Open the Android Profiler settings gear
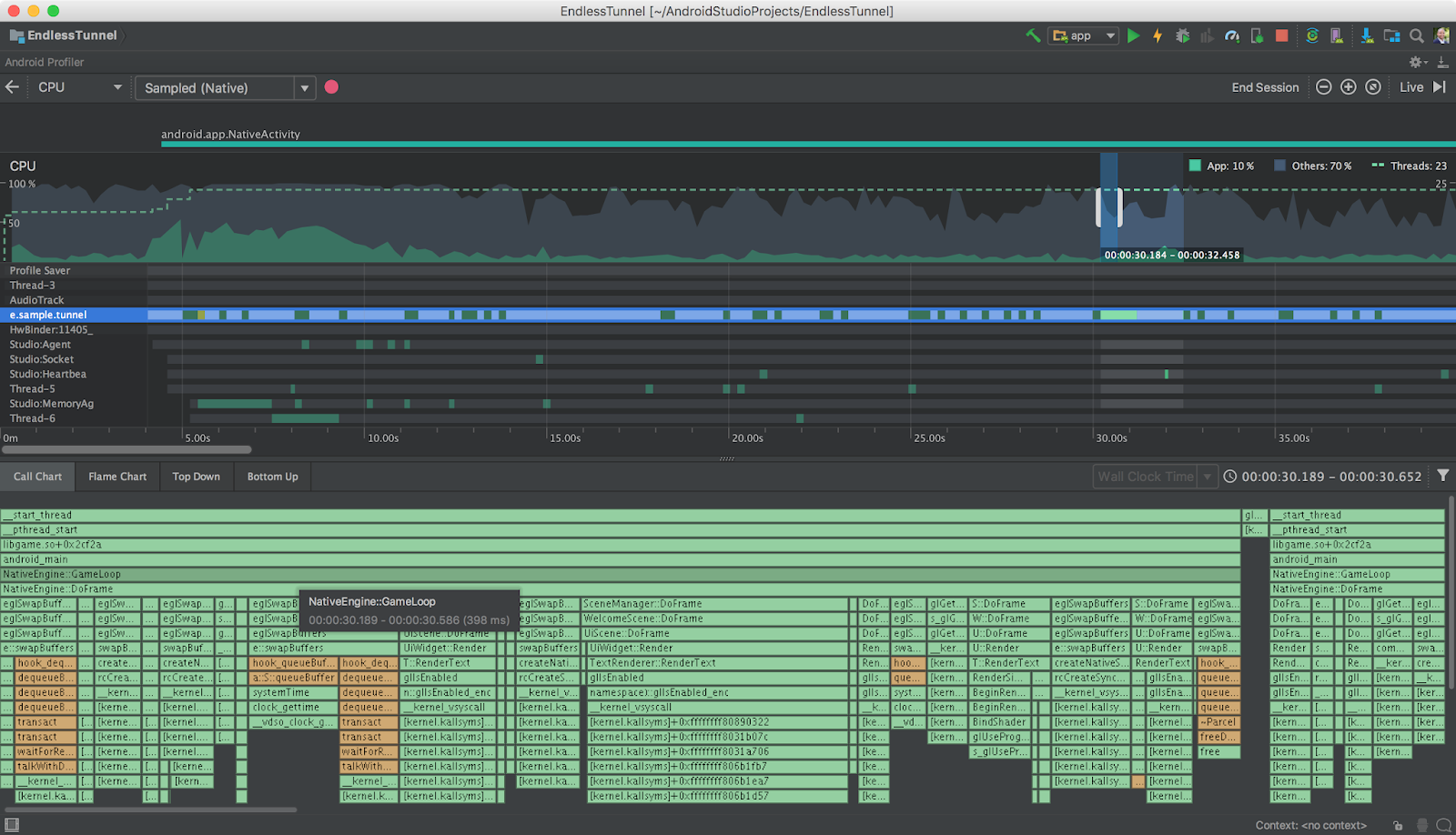1456x835 pixels. pyautogui.click(x=1417, y=62)
